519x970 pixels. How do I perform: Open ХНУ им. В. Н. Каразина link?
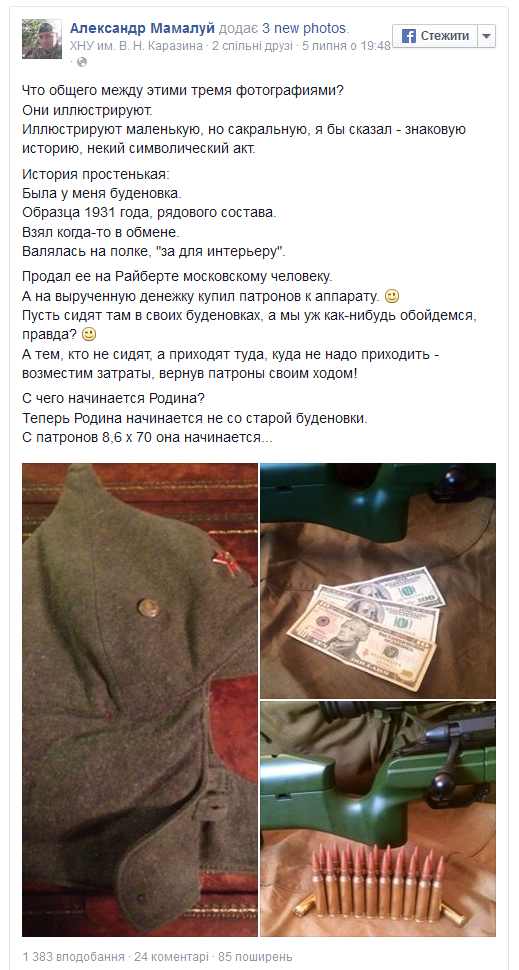click(x=137, y=46)
